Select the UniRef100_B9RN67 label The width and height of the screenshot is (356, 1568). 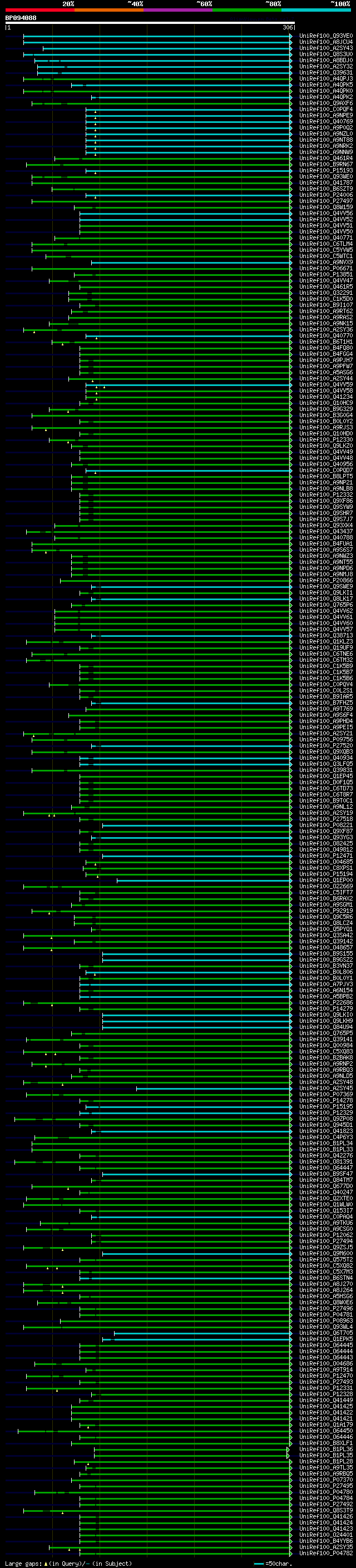[326, 164]
